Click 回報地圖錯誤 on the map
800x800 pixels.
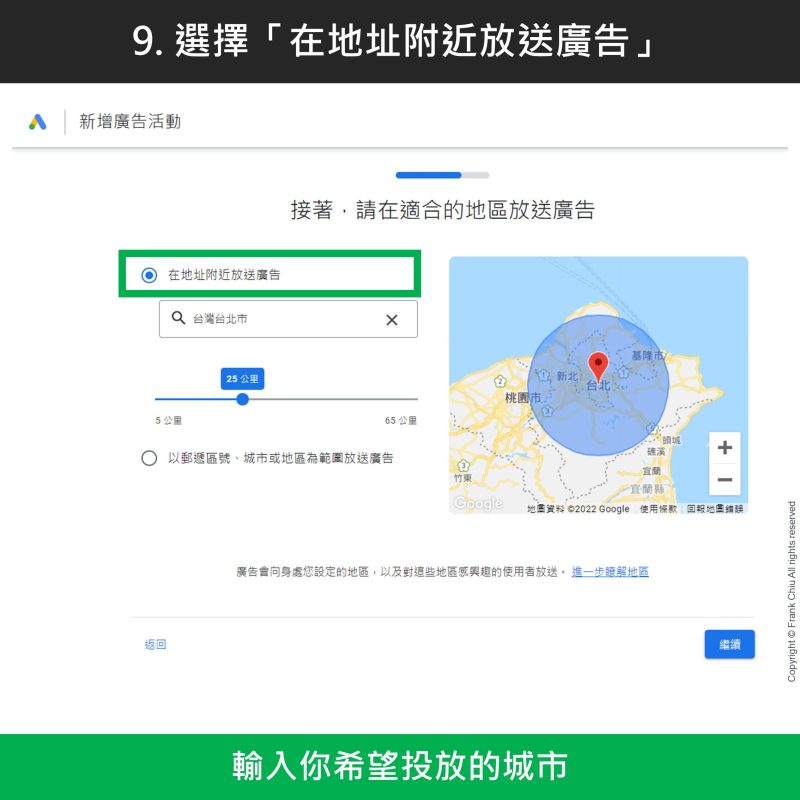tap(715, 509)
